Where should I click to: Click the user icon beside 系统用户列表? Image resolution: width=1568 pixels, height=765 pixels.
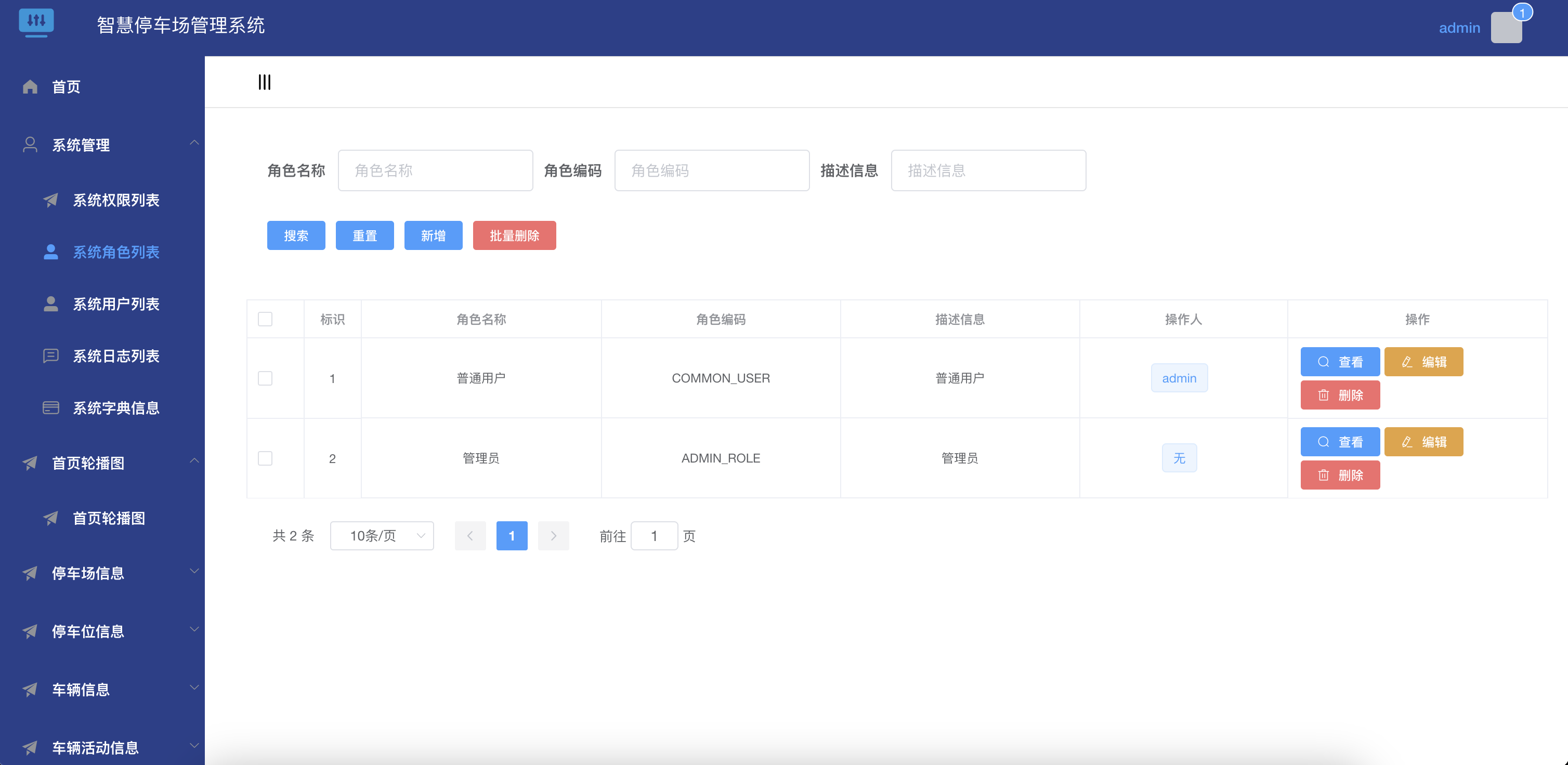pyautogui.click(x=50, y=304)
